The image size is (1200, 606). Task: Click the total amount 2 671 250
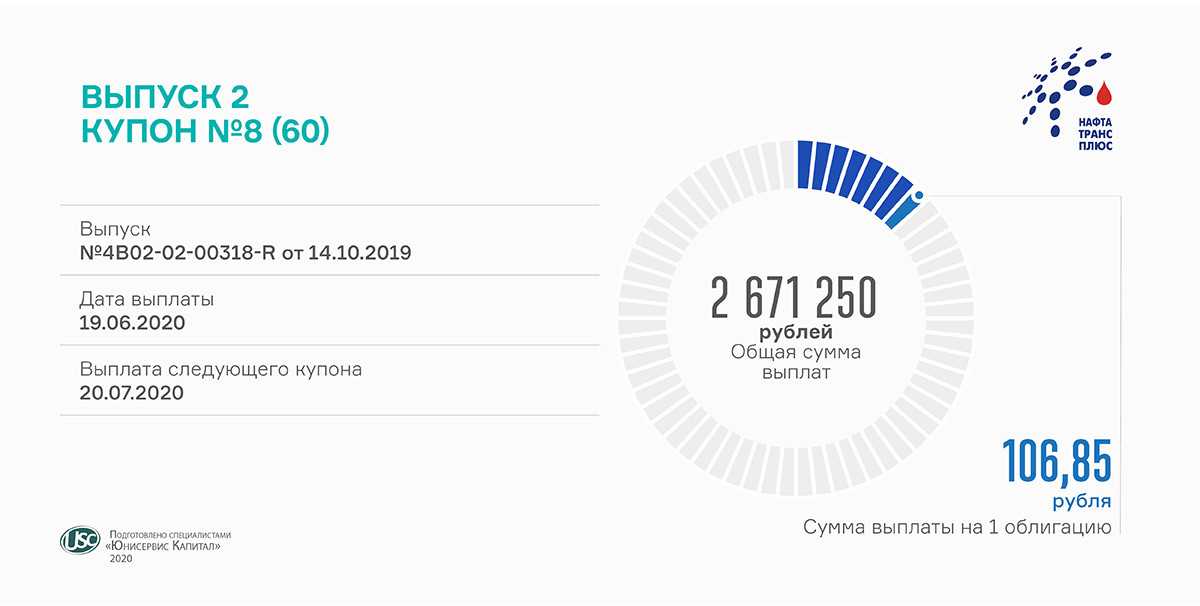coord(793,298)
